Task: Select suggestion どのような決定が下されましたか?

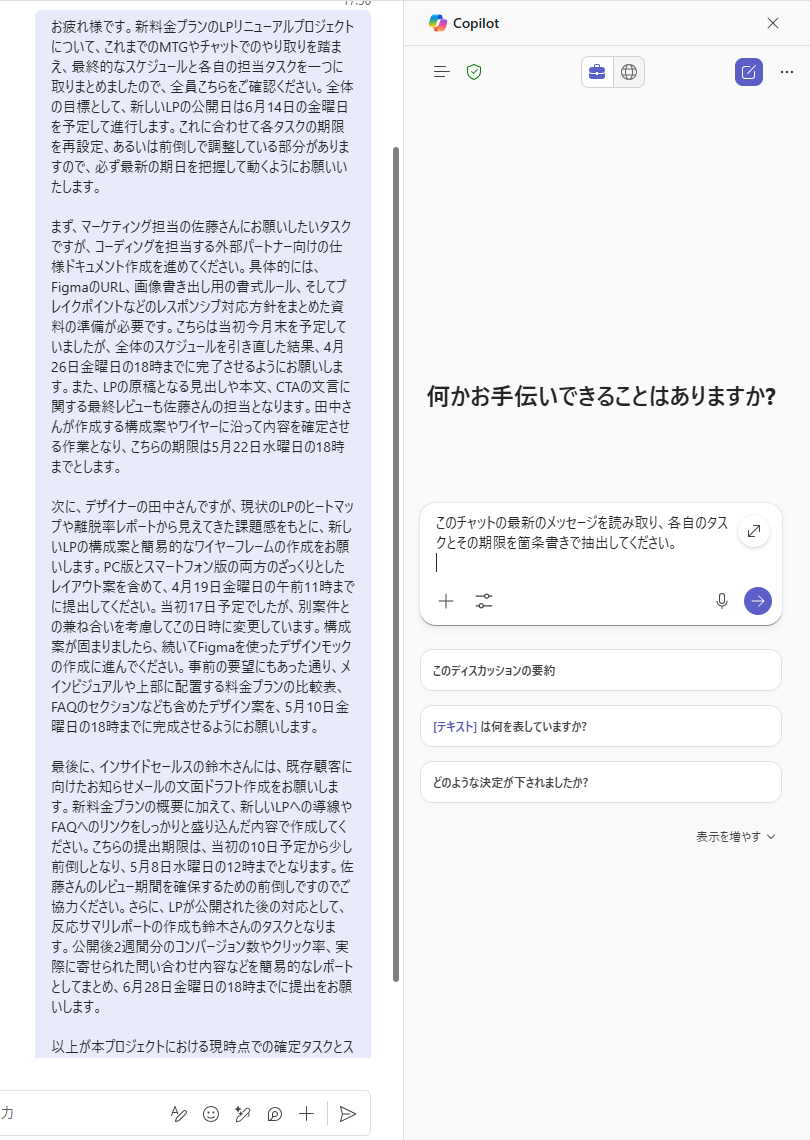Action: click(601, 782)
